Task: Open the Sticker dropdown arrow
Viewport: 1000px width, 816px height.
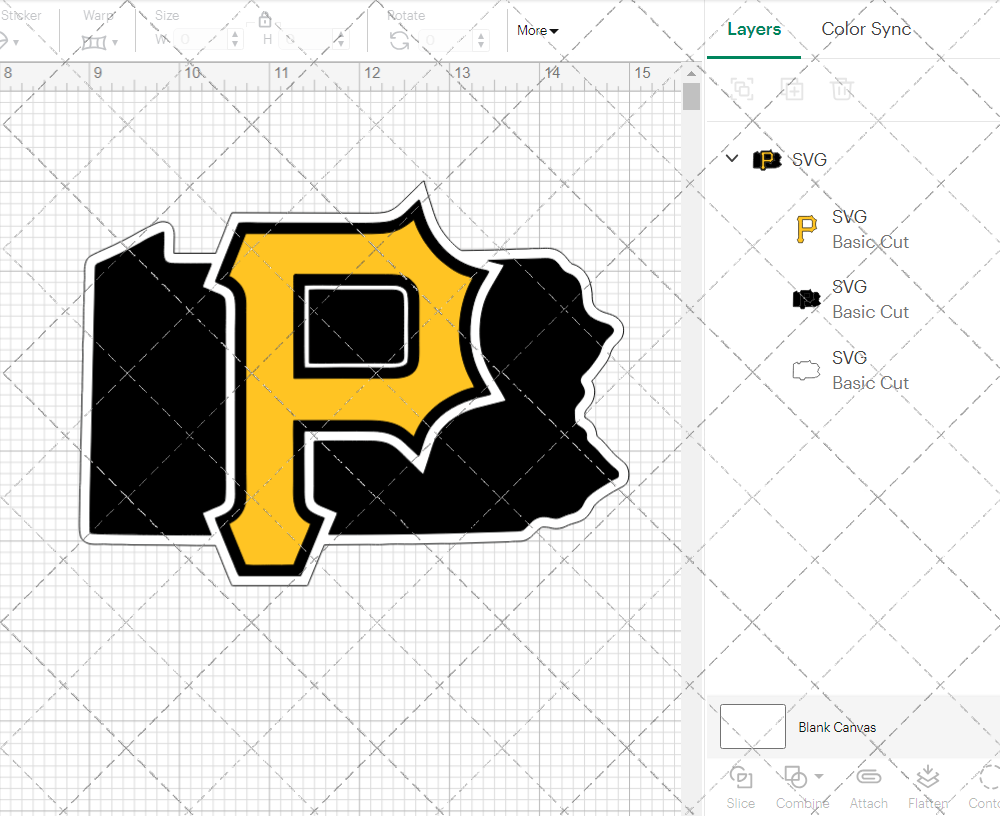Action: coord(16,43)
